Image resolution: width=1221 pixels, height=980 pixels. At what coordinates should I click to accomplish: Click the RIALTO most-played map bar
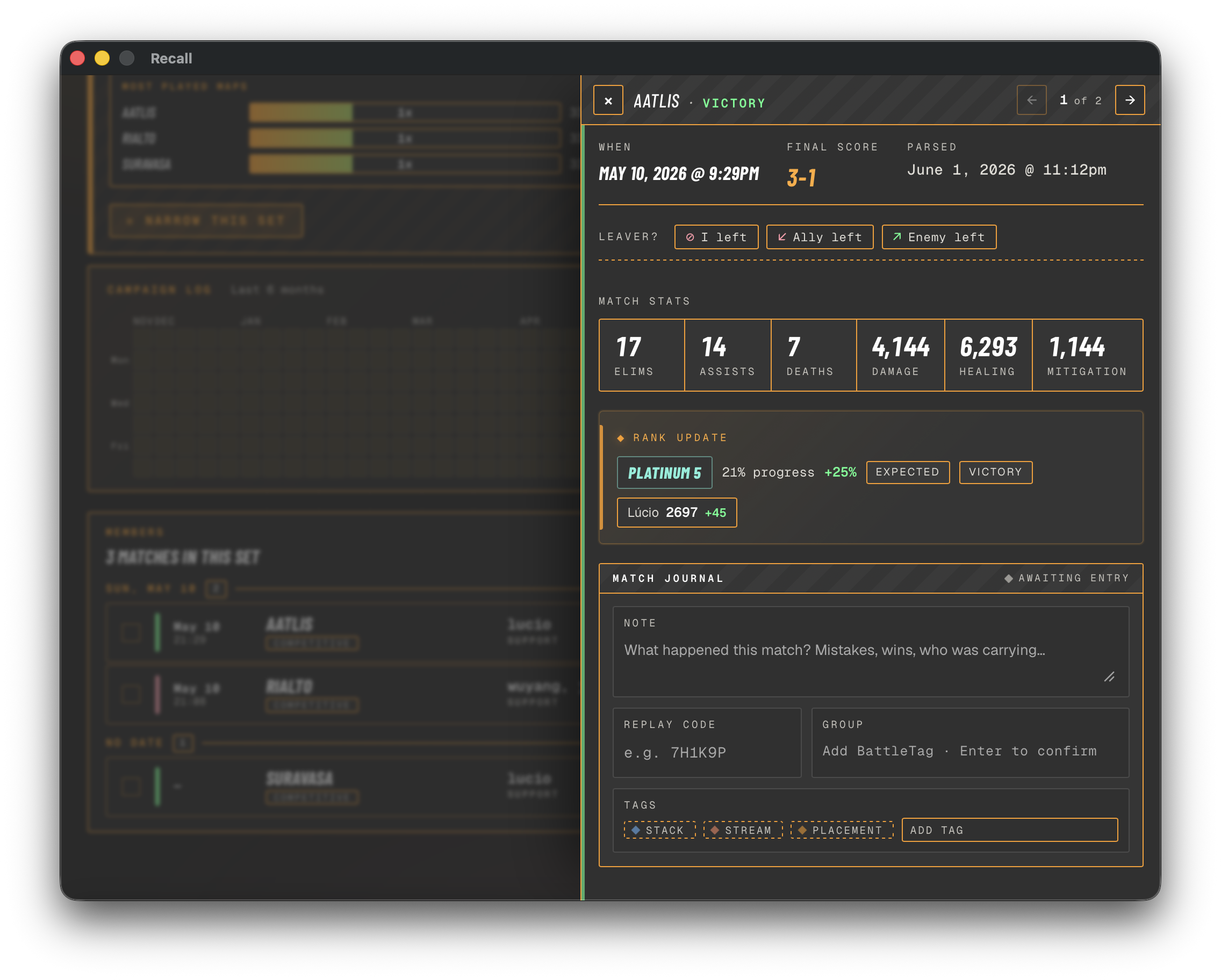(x=405, y=138)
